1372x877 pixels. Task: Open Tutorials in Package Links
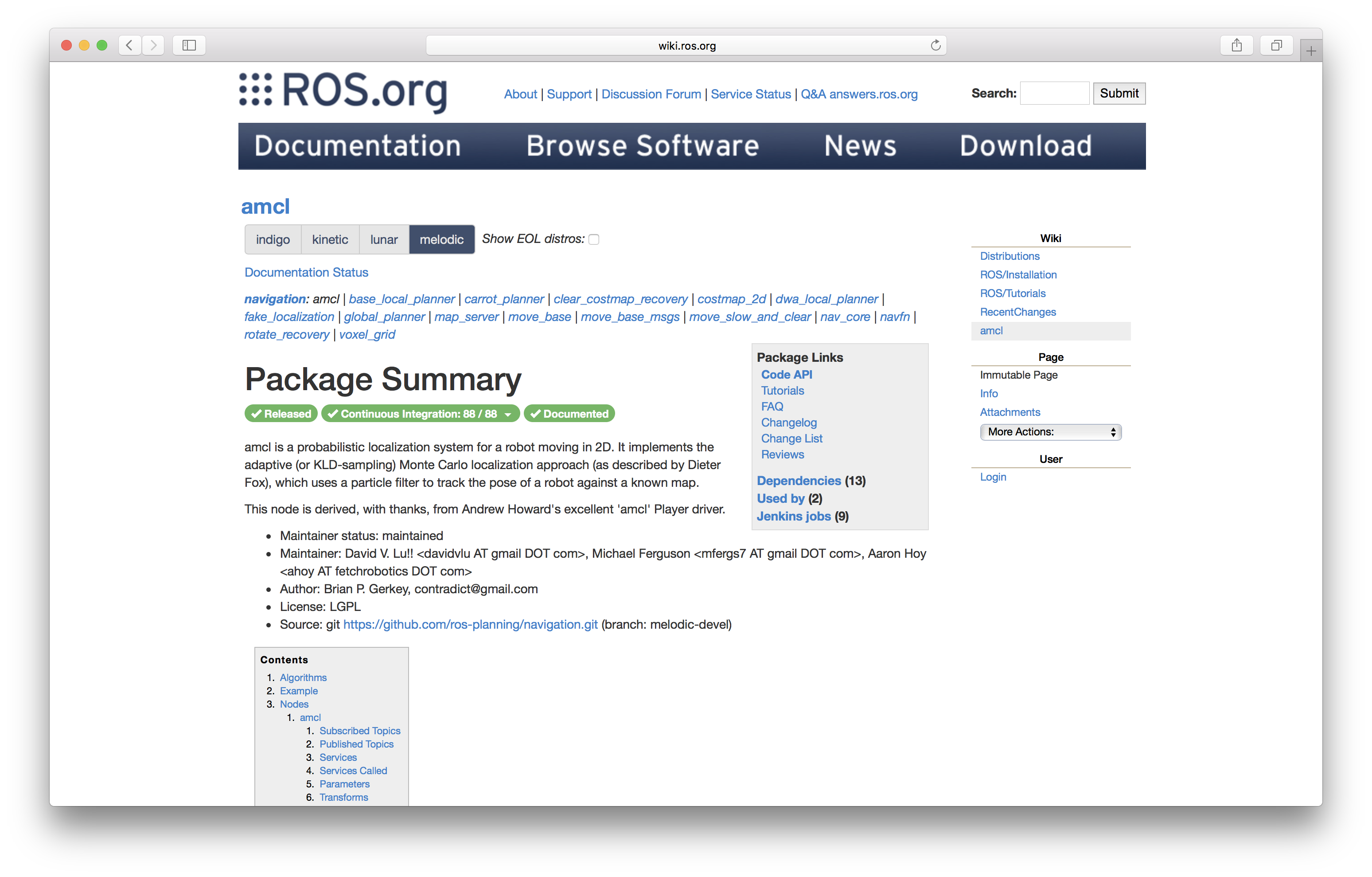point(782,391)
